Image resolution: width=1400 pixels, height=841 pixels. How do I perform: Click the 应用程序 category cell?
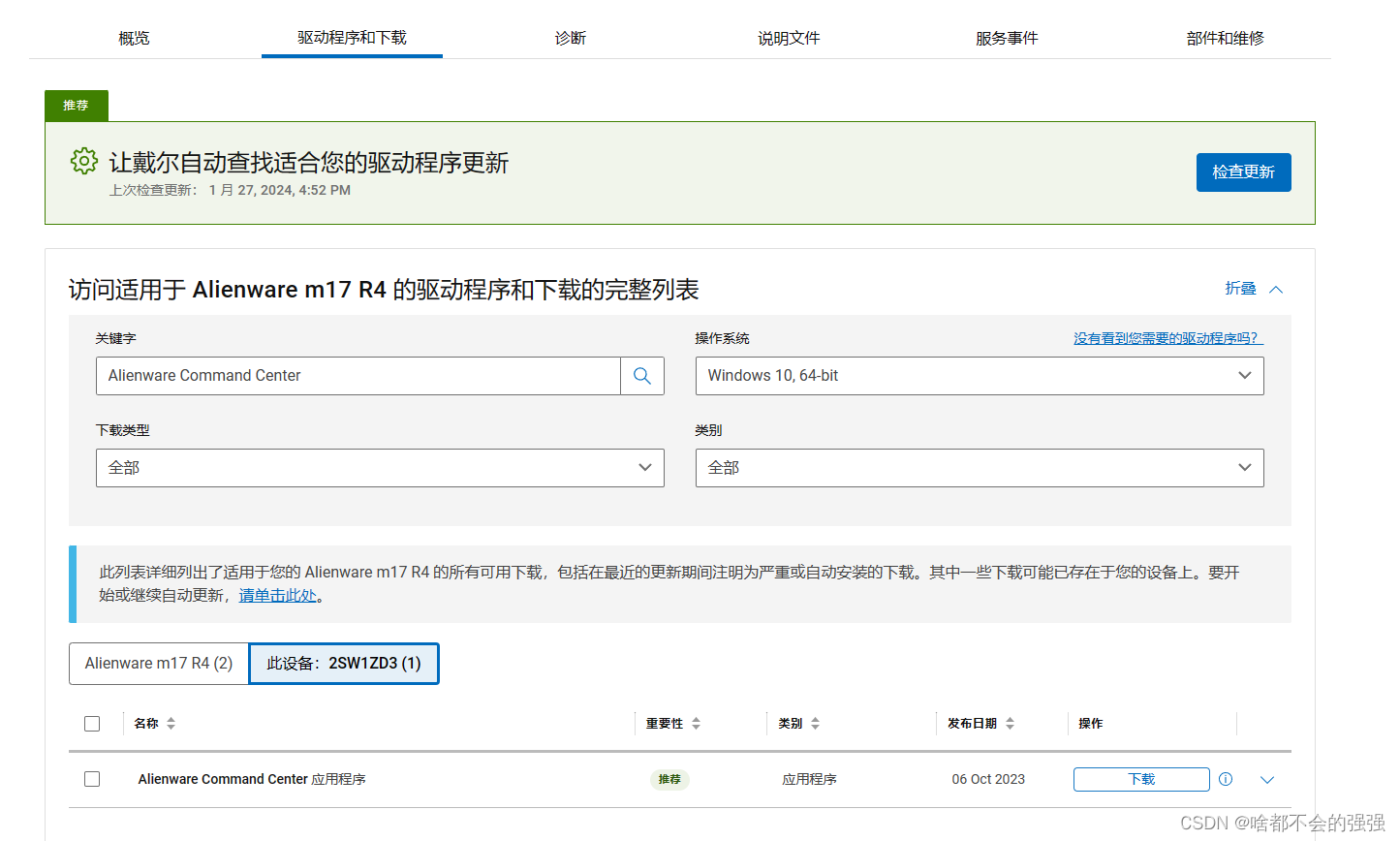[809, 779]
